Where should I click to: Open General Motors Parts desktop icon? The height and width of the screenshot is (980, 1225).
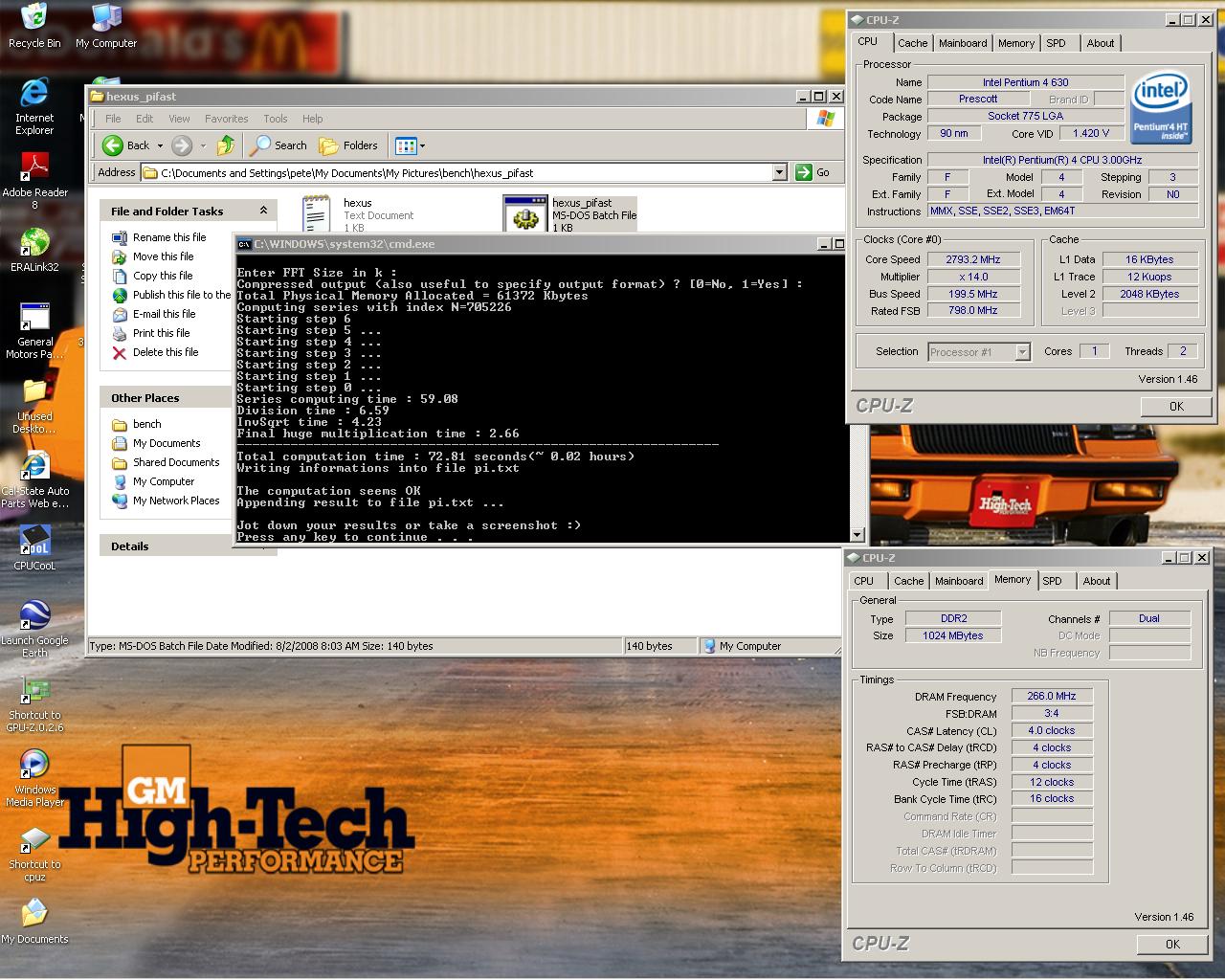pos(34,331)
